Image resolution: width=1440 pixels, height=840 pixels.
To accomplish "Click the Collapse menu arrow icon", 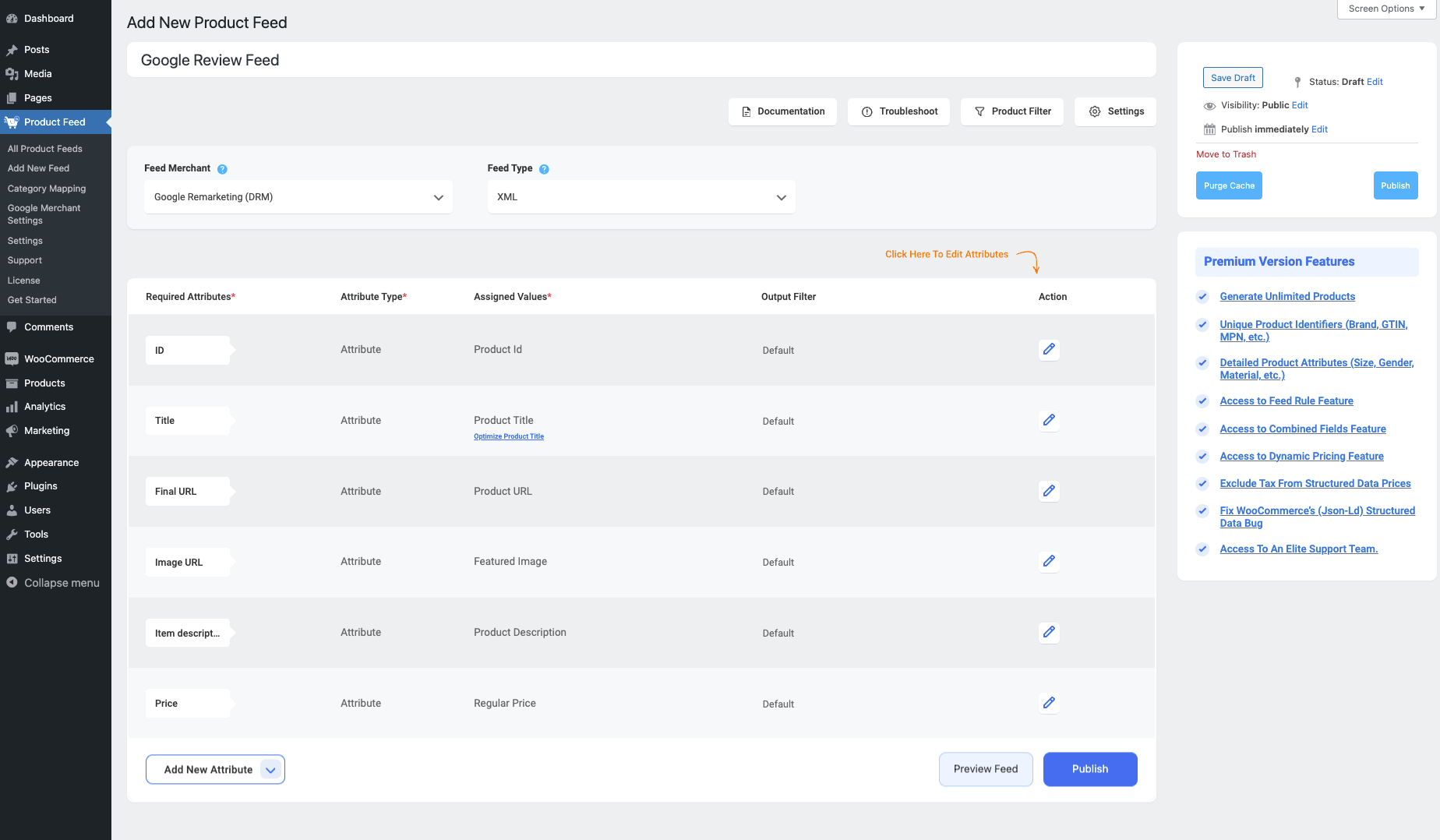I will (x=12, y=583).
